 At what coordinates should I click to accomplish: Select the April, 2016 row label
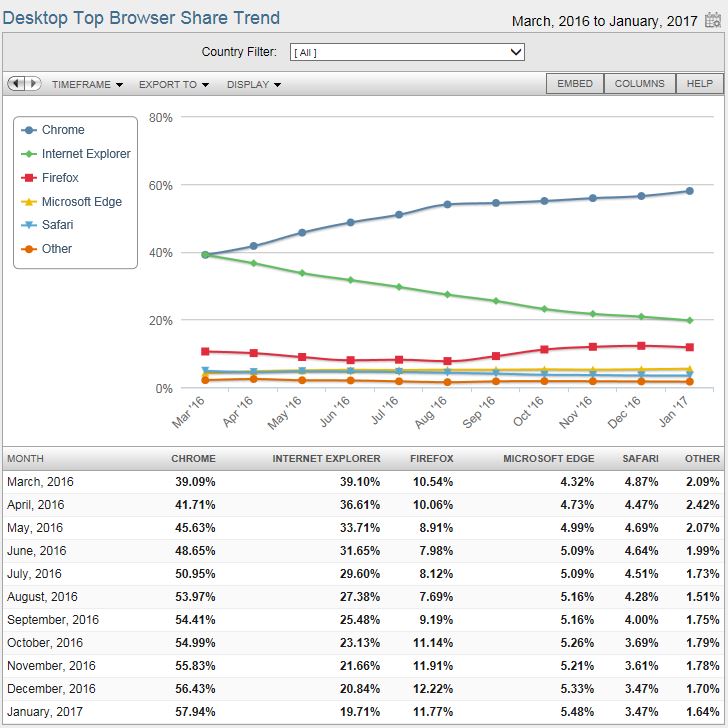[36, 505]
